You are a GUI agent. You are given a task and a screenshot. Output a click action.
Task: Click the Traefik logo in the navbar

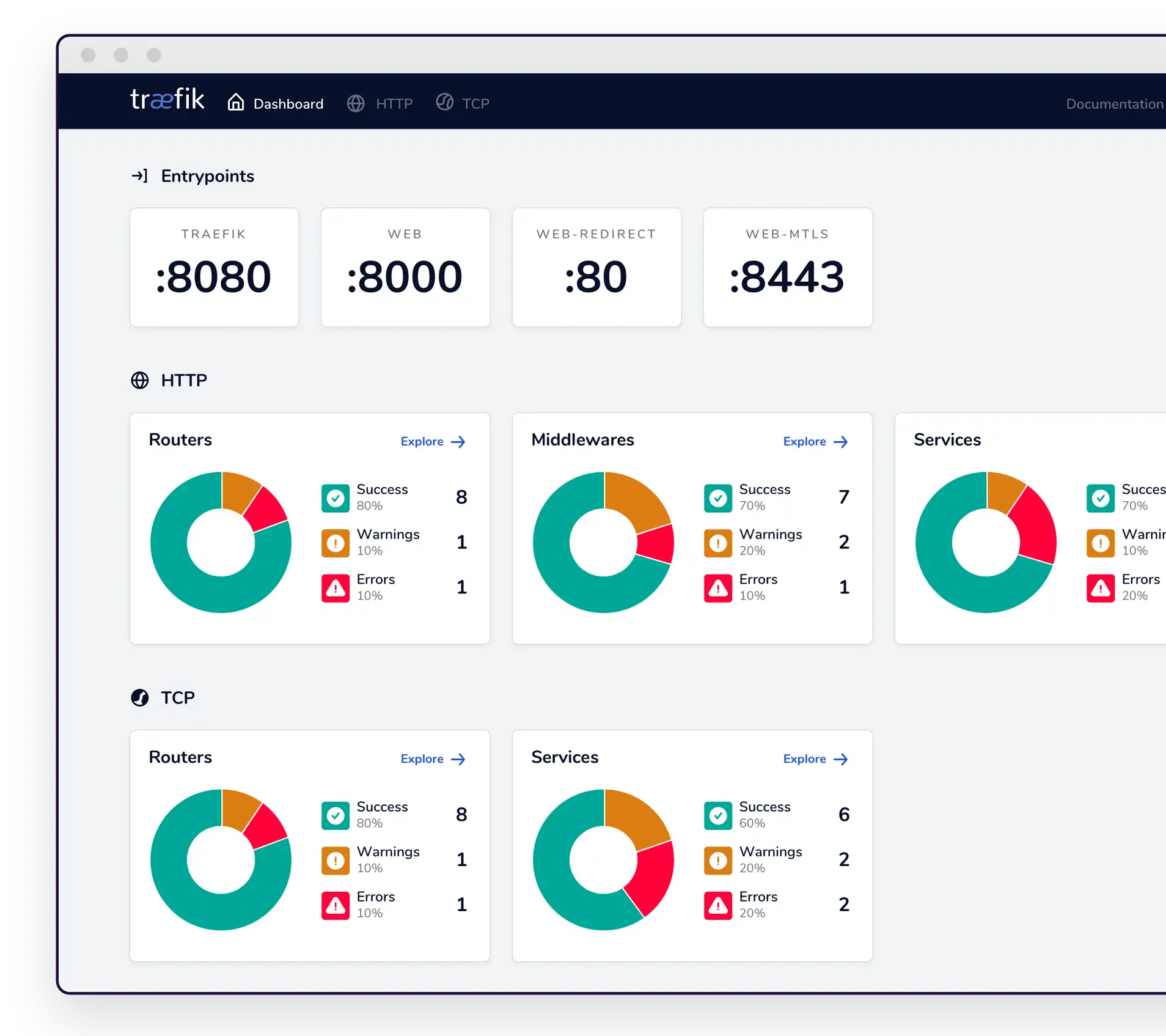click(167, 101)
